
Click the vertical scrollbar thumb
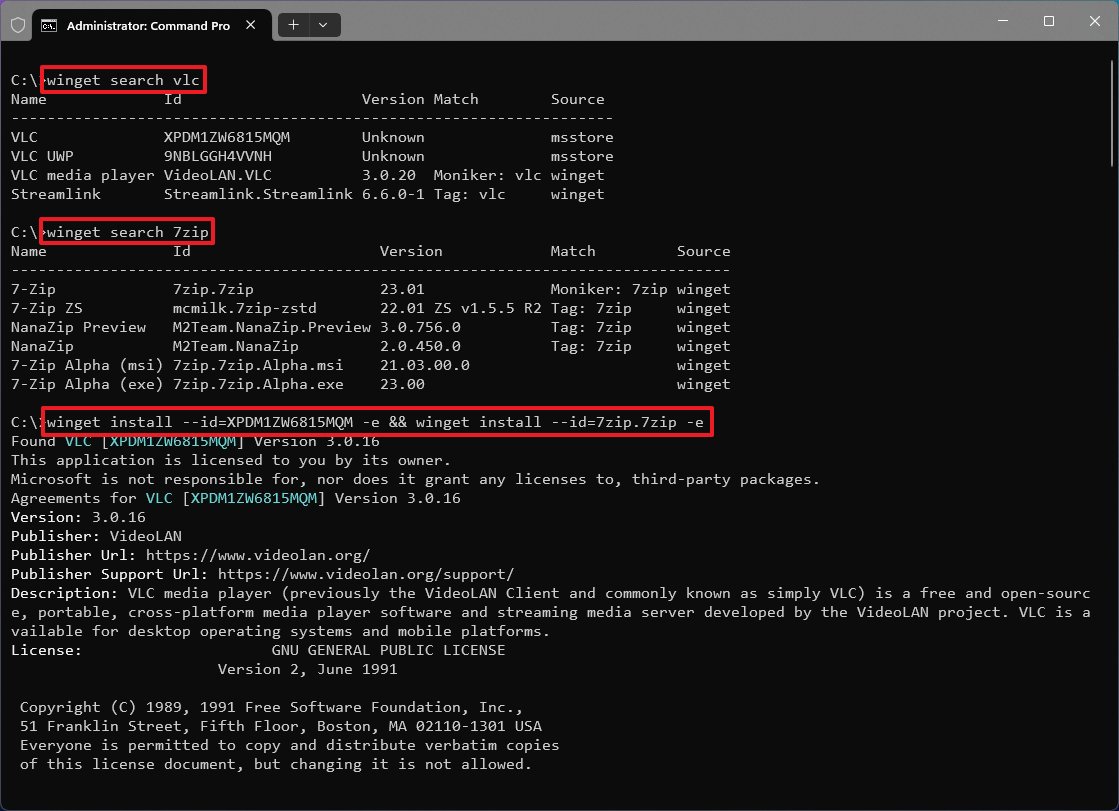click(1113, 114)
